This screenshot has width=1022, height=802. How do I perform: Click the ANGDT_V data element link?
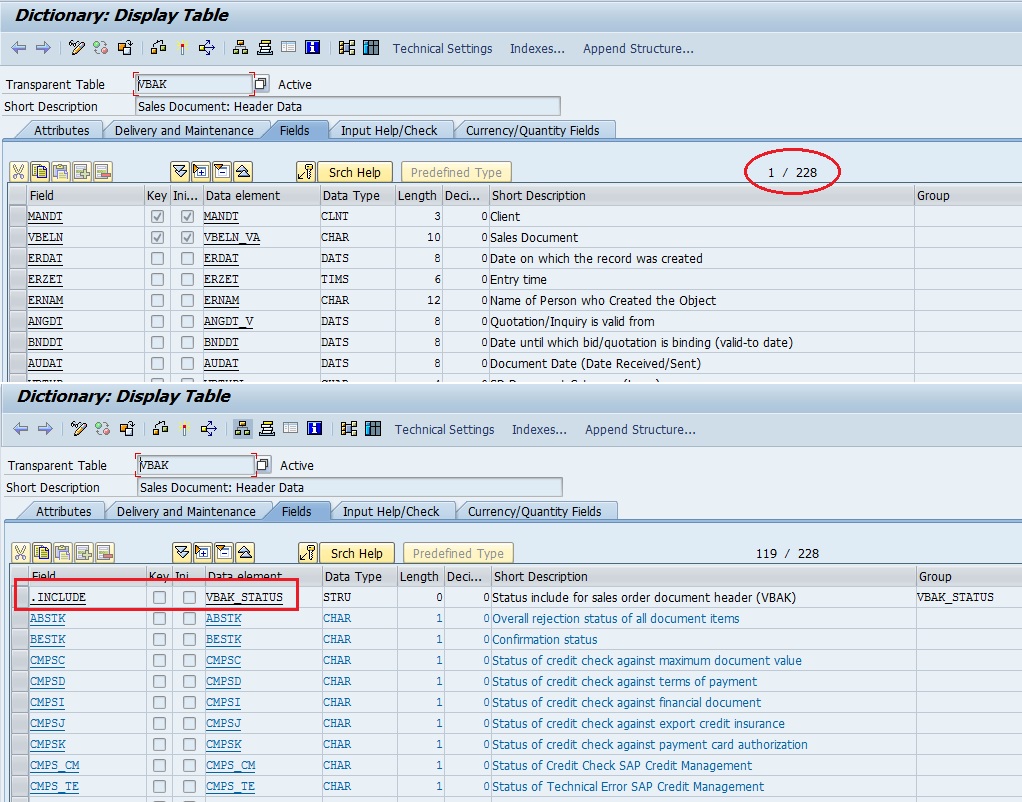point(228,321)
